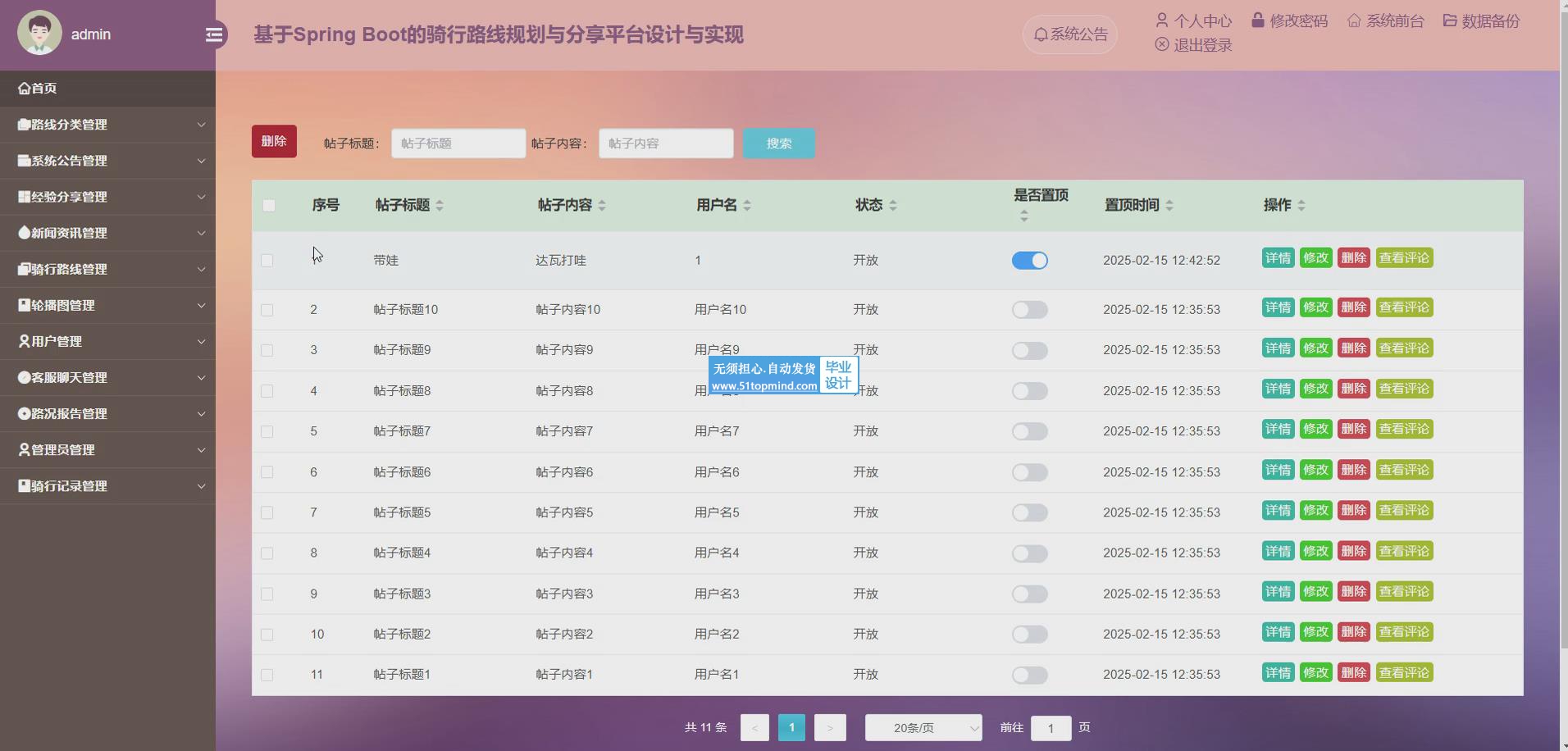
Task: Turn off 置顶 toggle for 带娃 post
Action: 1029,261
